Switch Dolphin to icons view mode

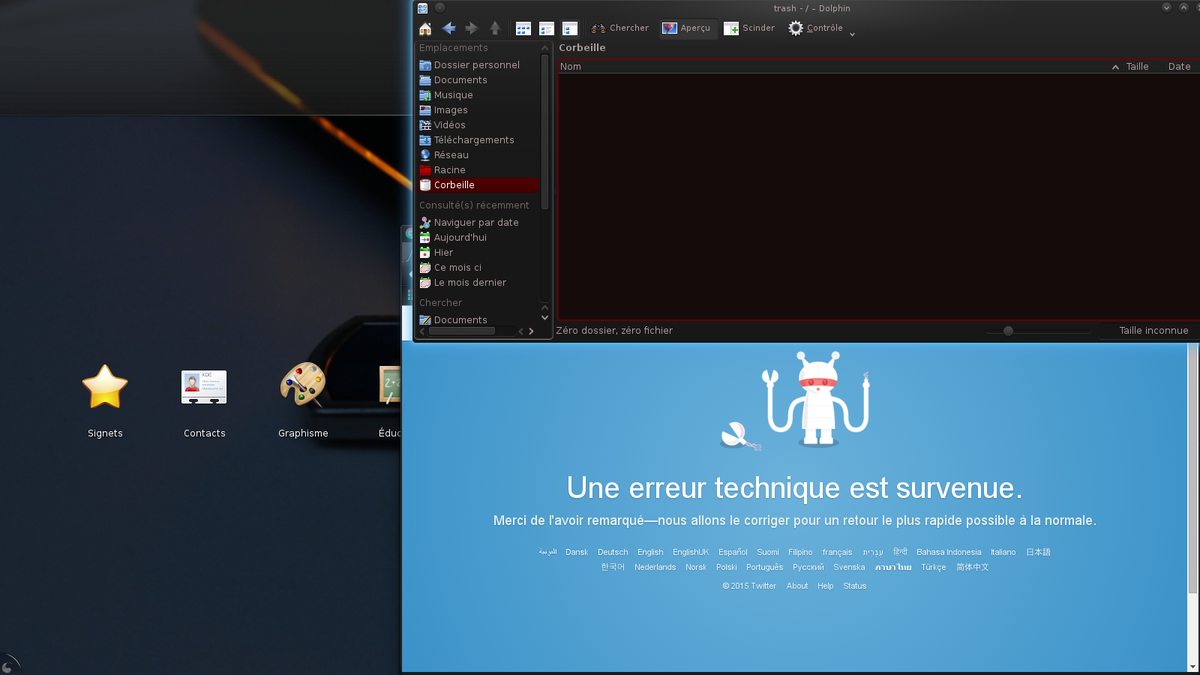click(x=523, y=28)
